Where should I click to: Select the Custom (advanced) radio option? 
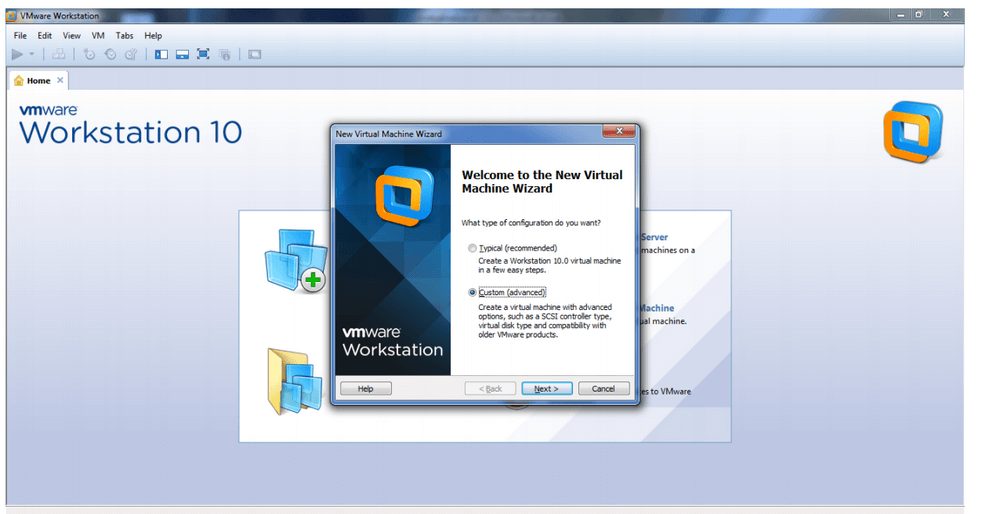[x=472, y=292]
